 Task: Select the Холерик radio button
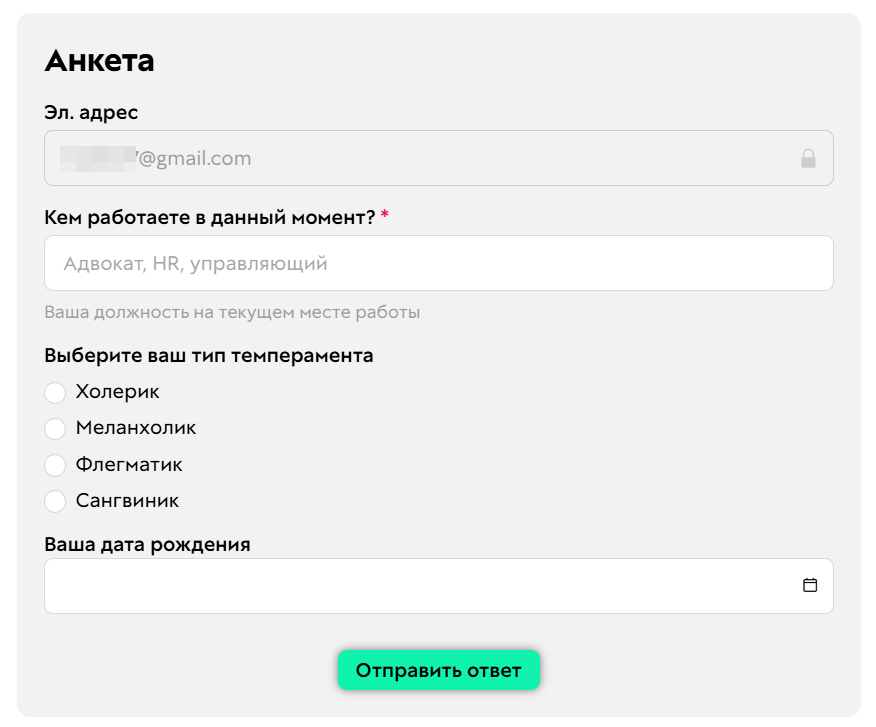(x=55, y=393)
